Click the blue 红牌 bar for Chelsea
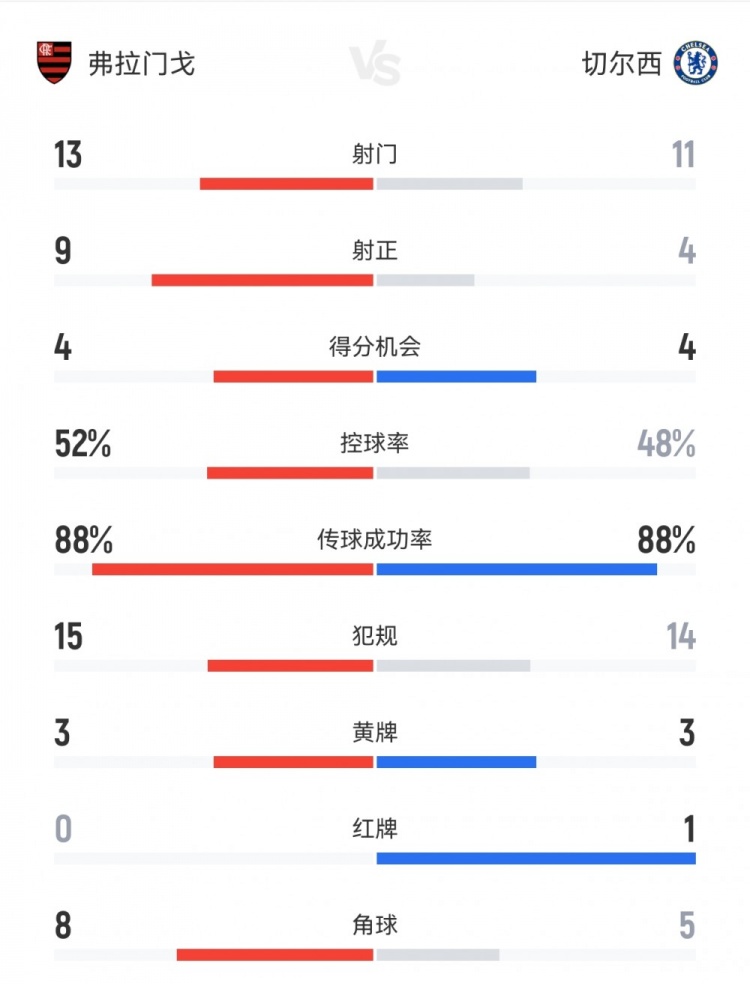 pos(535,858)
